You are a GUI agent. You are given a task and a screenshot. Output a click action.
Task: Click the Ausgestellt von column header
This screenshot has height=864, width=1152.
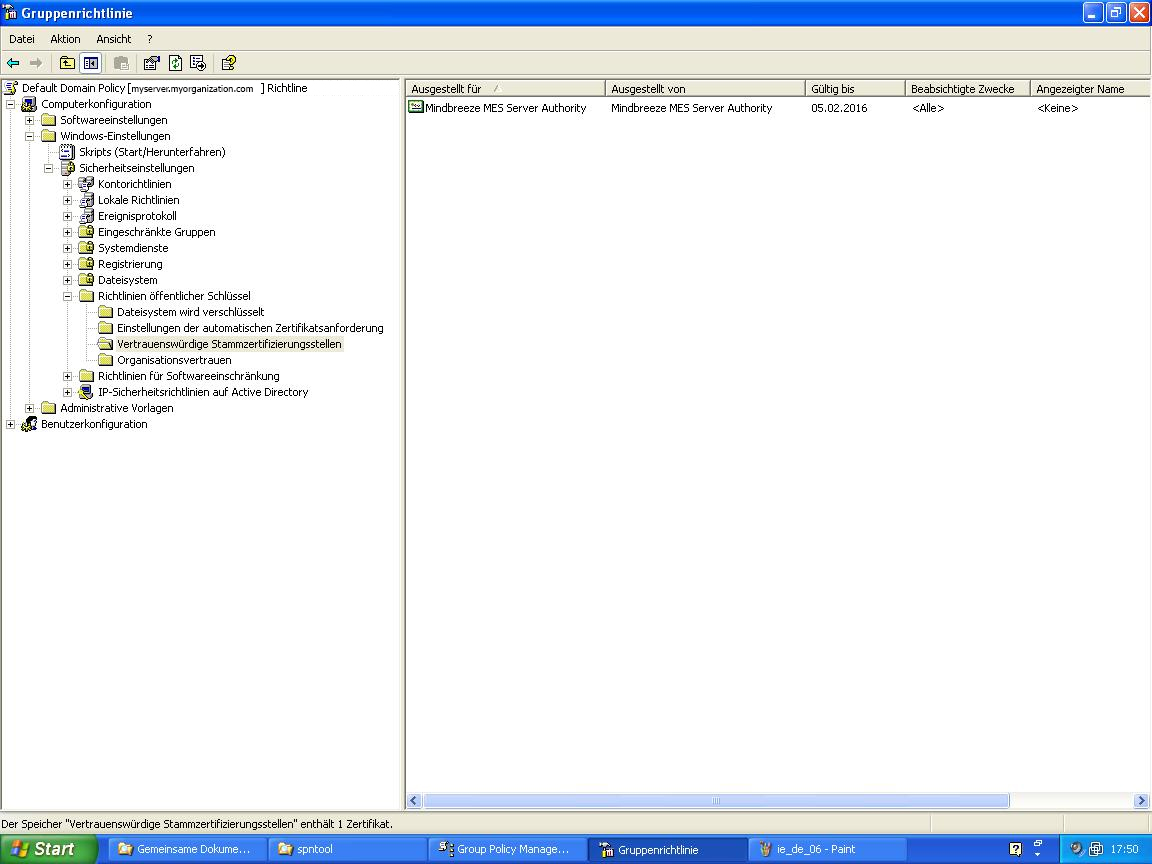704,89
